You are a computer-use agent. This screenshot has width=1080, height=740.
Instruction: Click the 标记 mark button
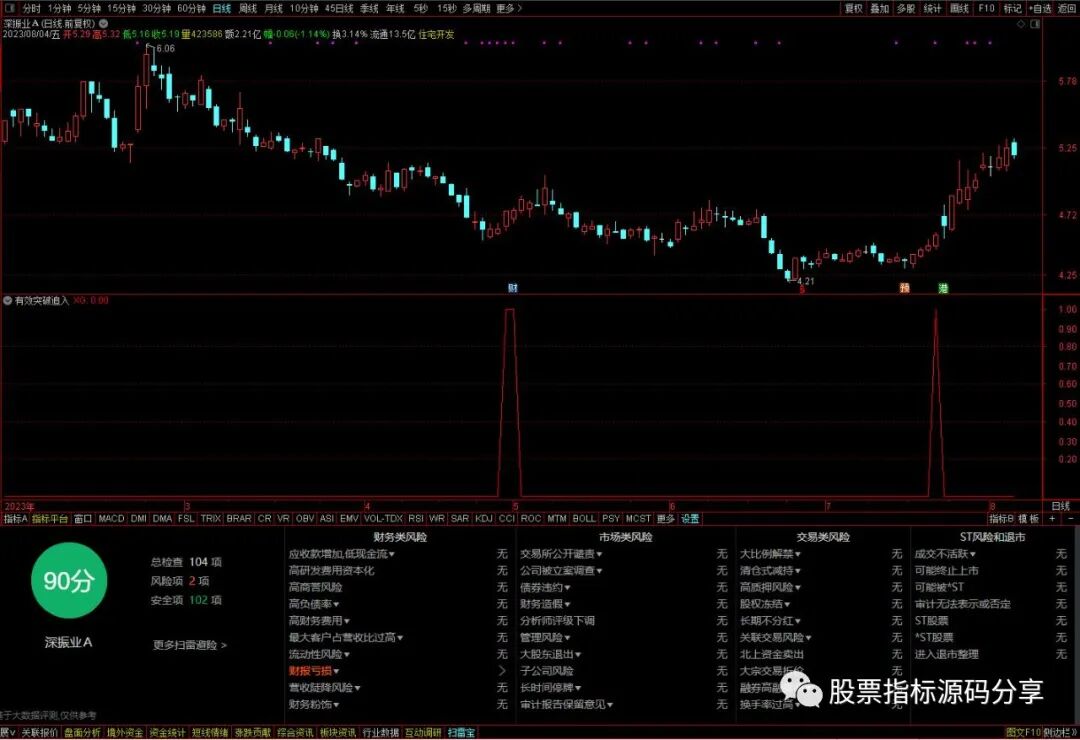1012,8
